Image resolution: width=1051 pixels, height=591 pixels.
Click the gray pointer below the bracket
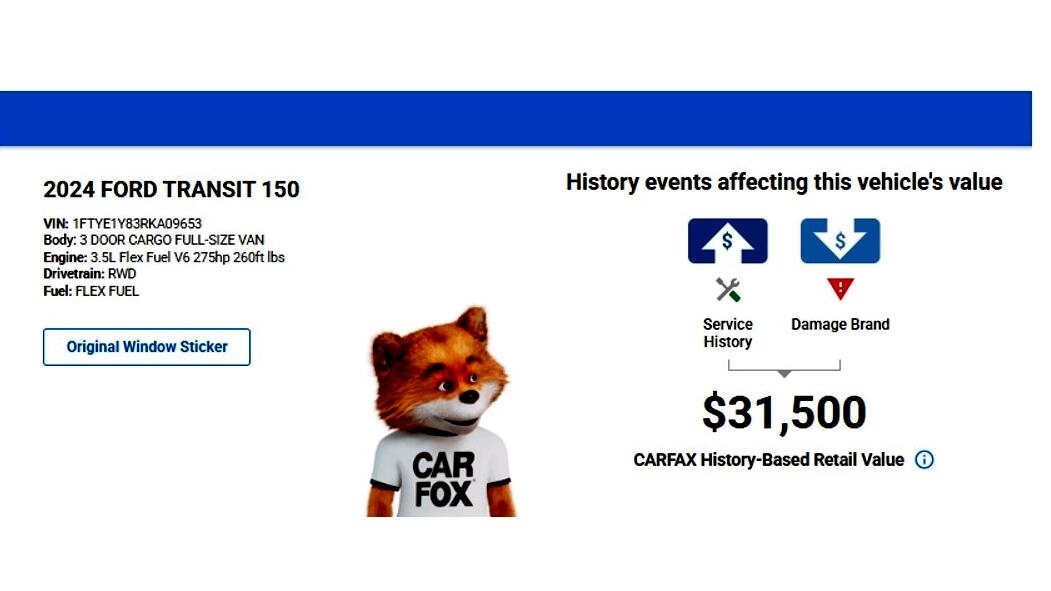click(x=784, y=374)
